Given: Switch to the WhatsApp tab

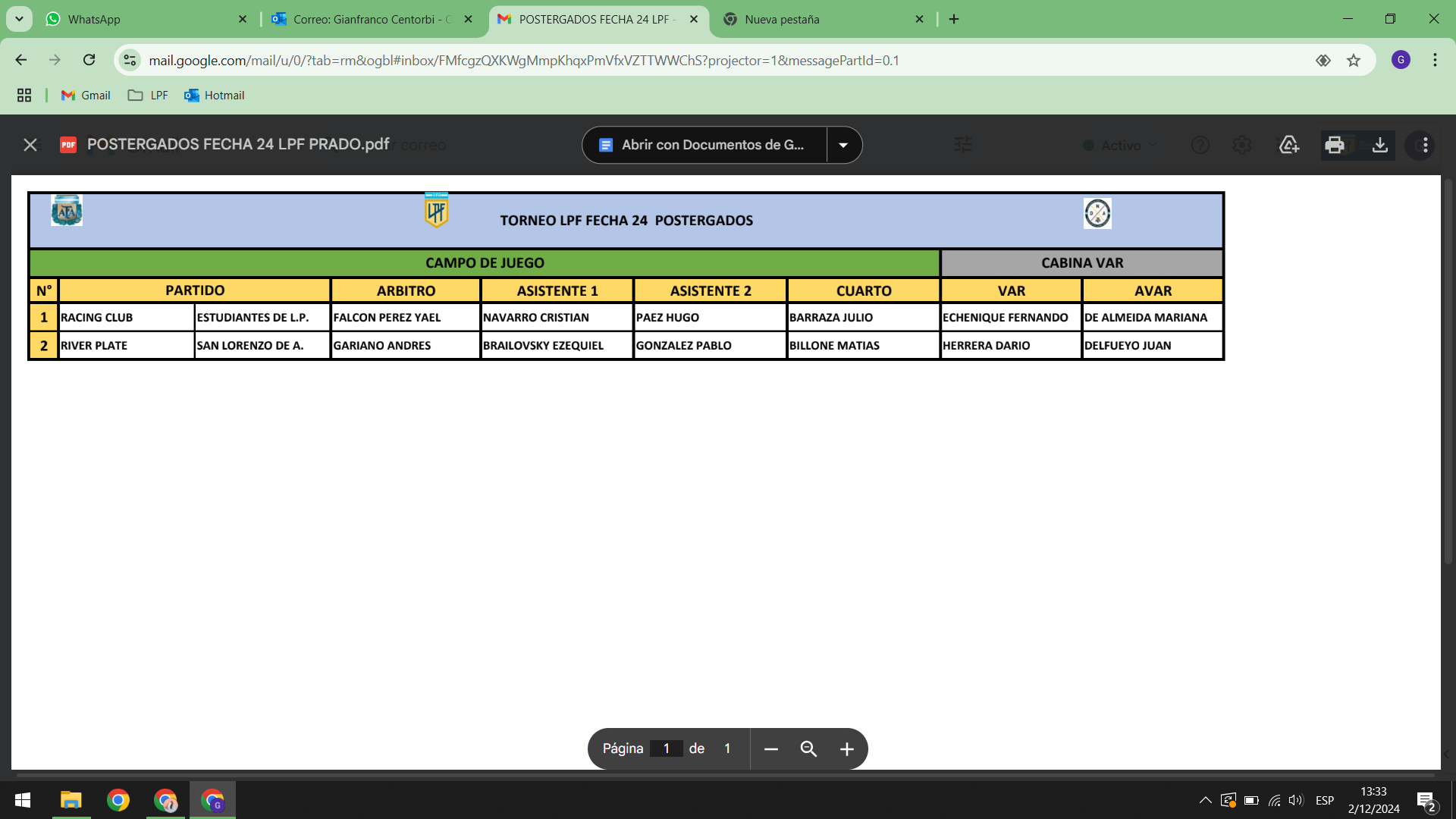Looking at the screenshot, I should point(144,19).
